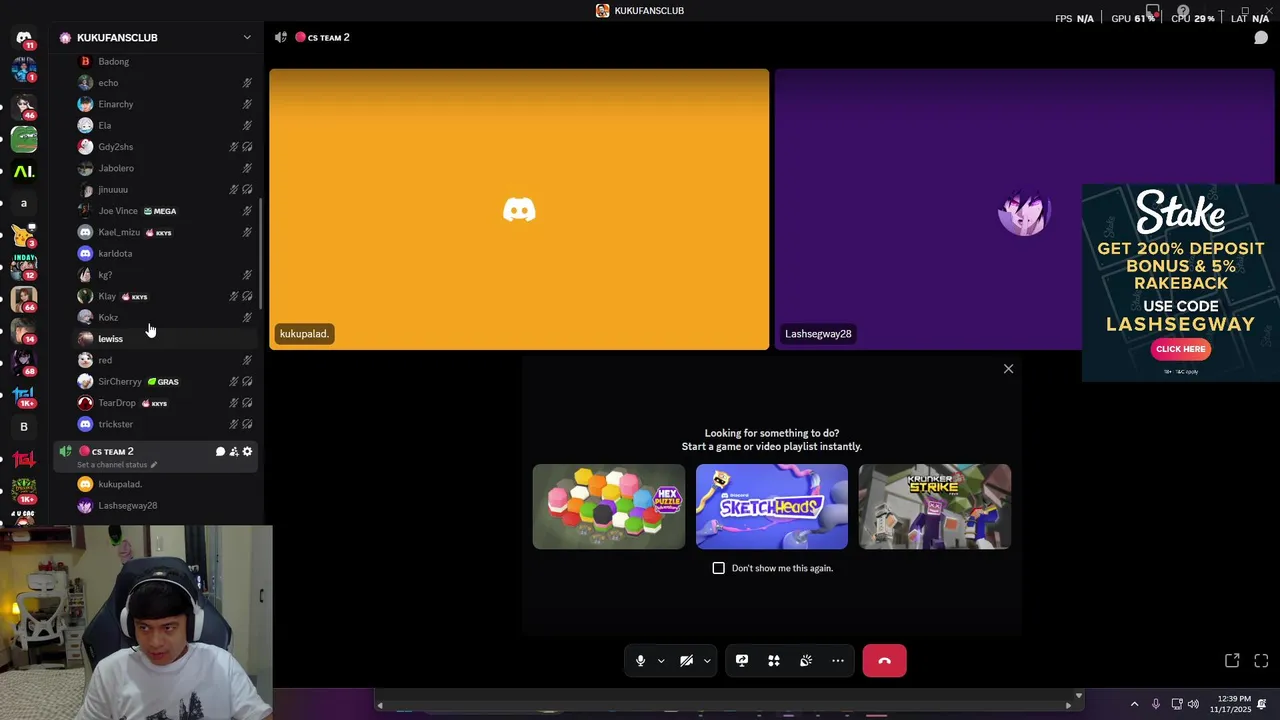This screenshot has height=720, width=1280.
Task: Open more options ellipsis in call controls
Action: 838,661
